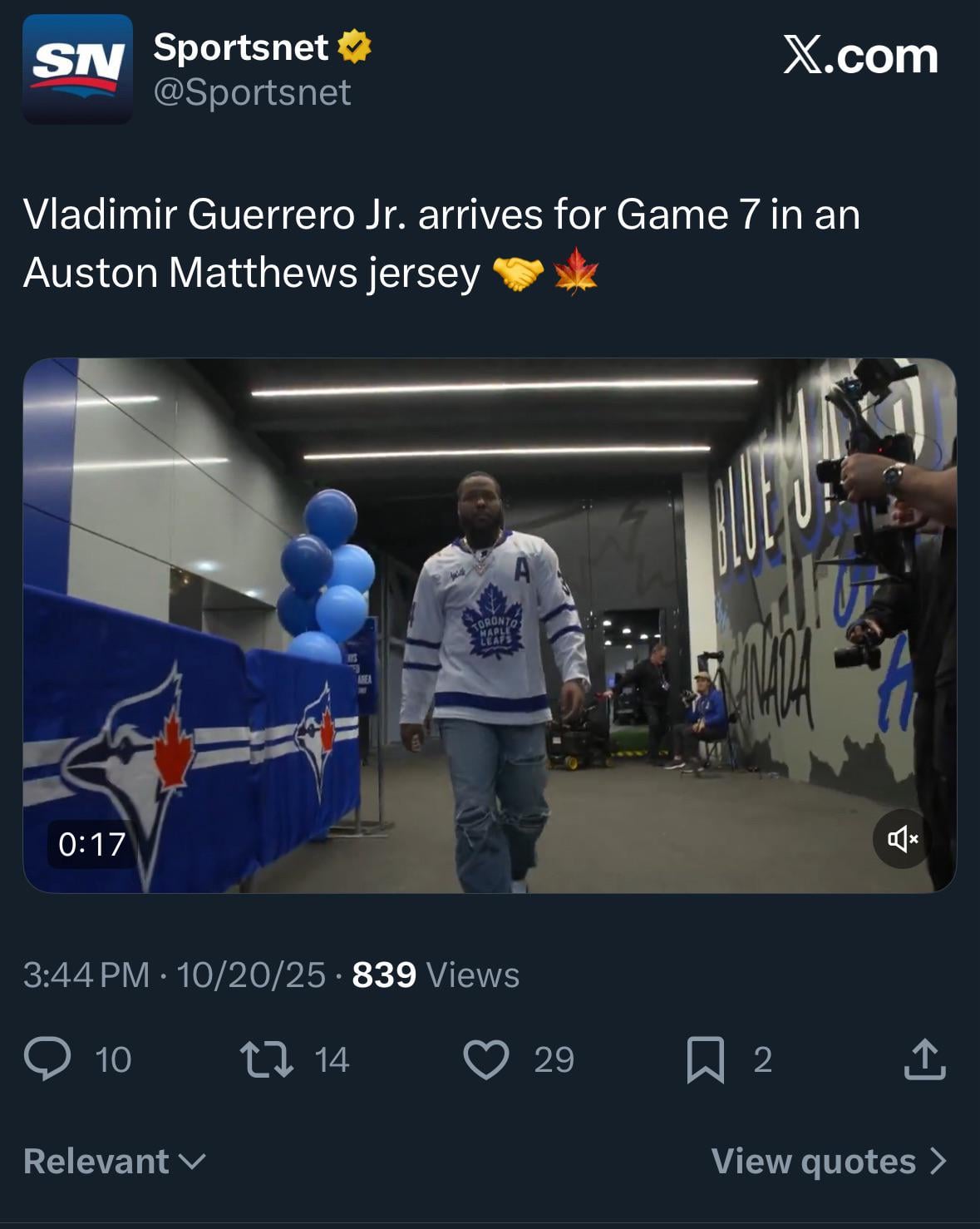Click the tweet text about Game 7
Screen dimensions: 980x1229
441,243
